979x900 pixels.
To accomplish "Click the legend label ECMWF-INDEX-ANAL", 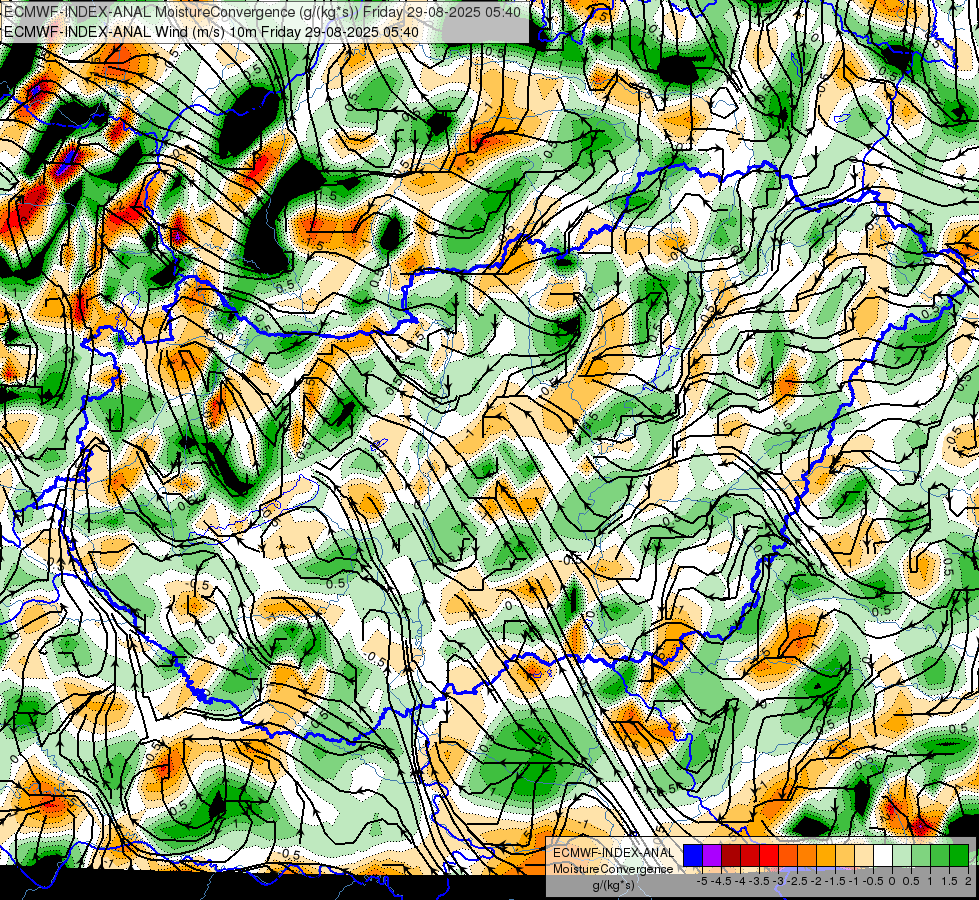I will pos(613,853).
